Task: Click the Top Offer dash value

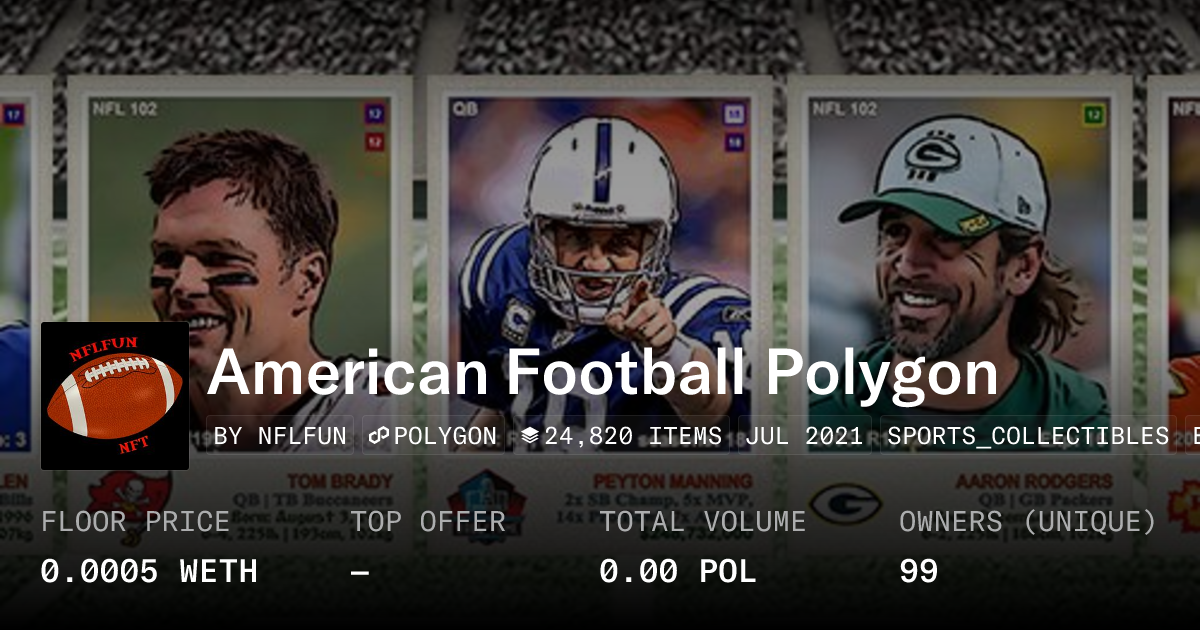Action: point(360,572)
